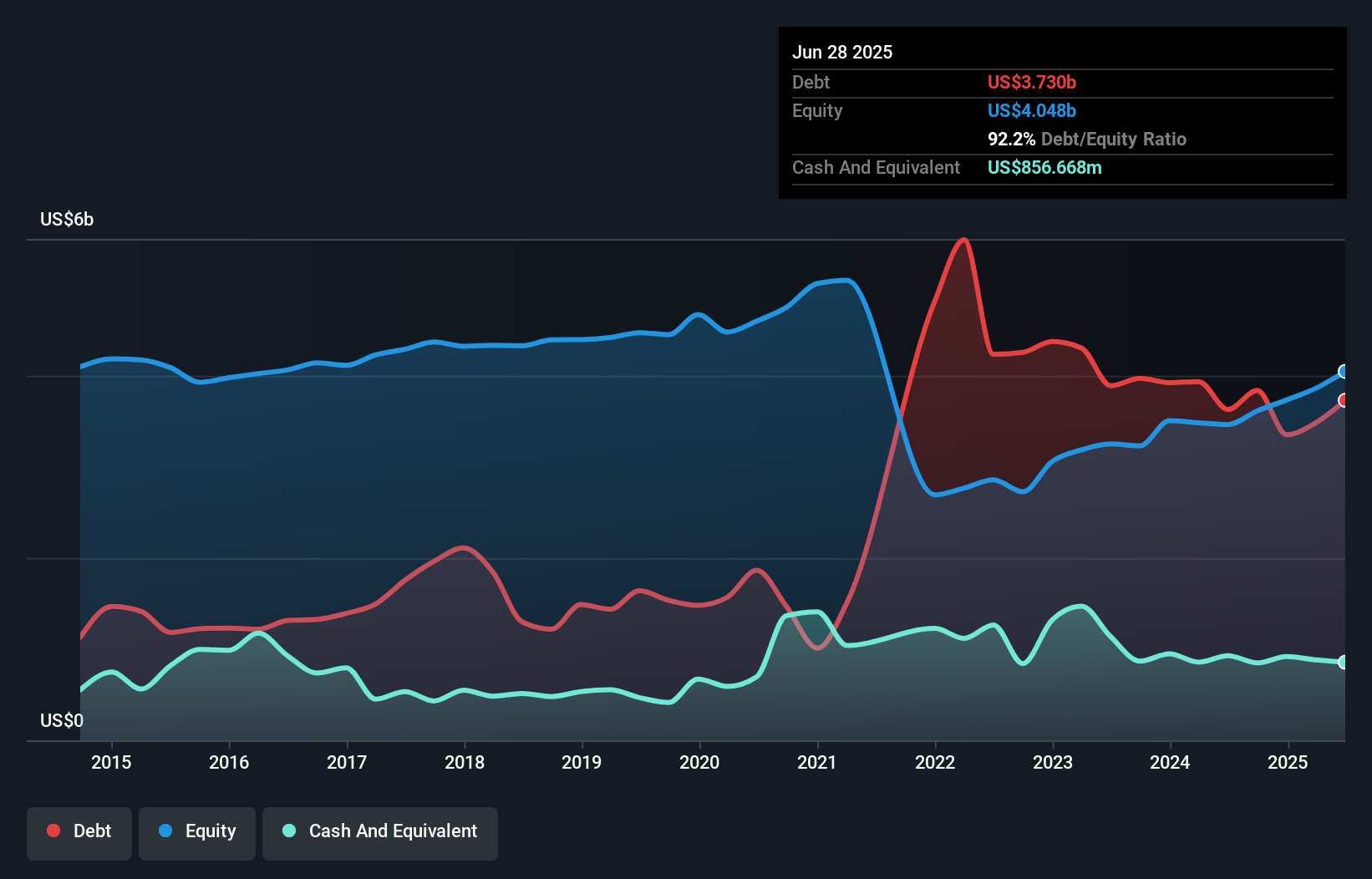Expand the Jun 28 2025 tooltip panel
Screen dimensions: 1372x879
click(843, 52)
